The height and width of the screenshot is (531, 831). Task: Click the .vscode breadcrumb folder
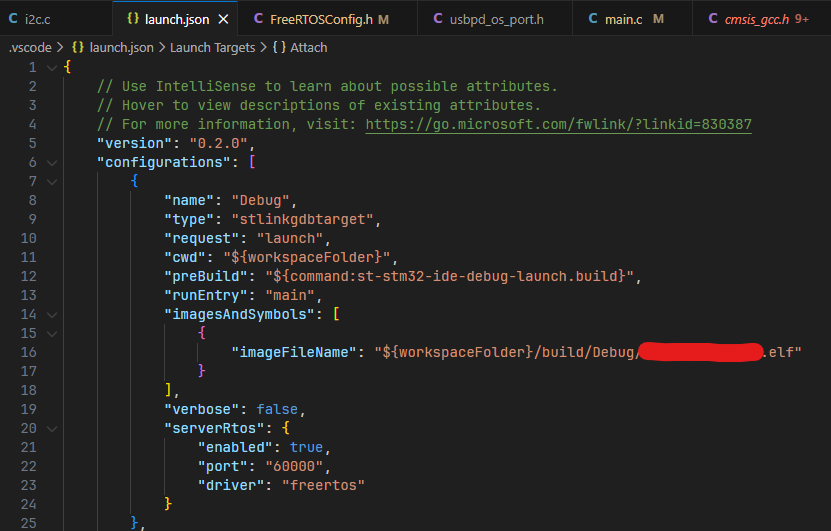(x=30, y=48)
